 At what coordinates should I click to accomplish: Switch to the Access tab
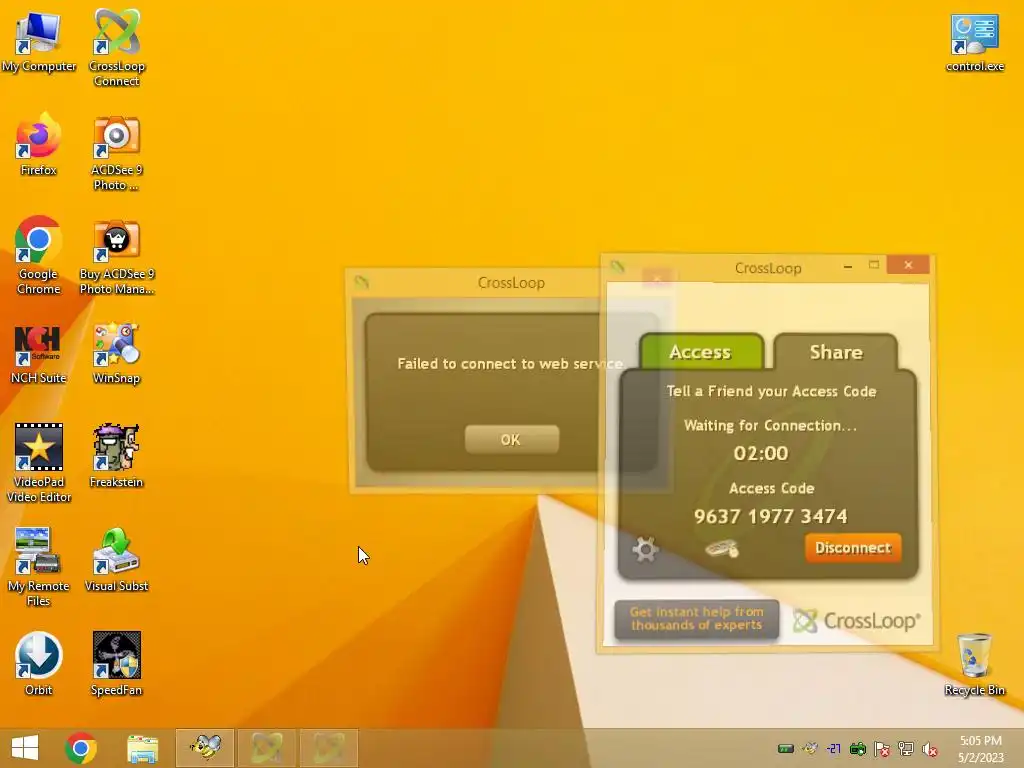coord(700,352)
